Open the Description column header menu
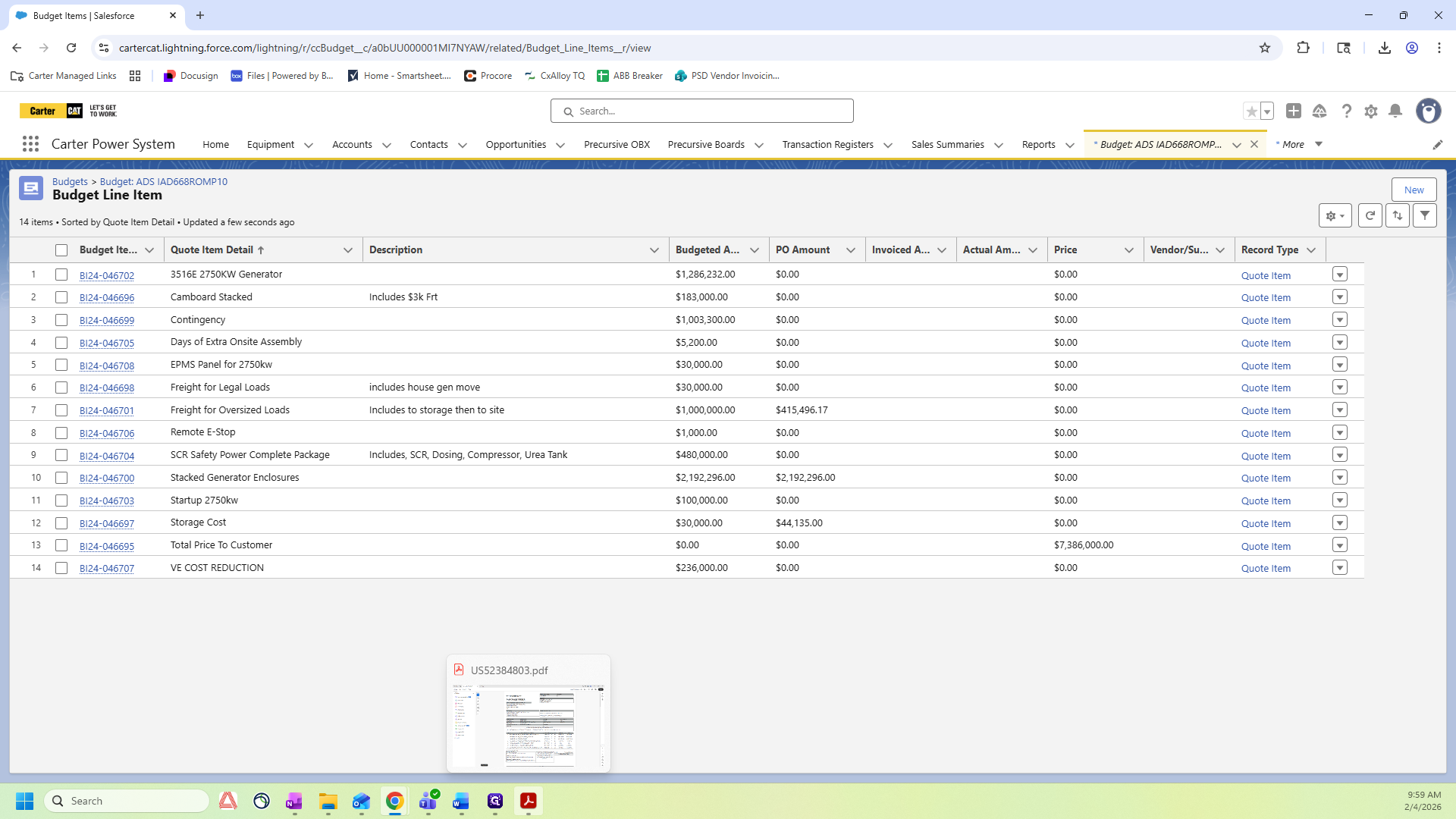The height and width of the screenshot is (819, 1456). point(654,250)
